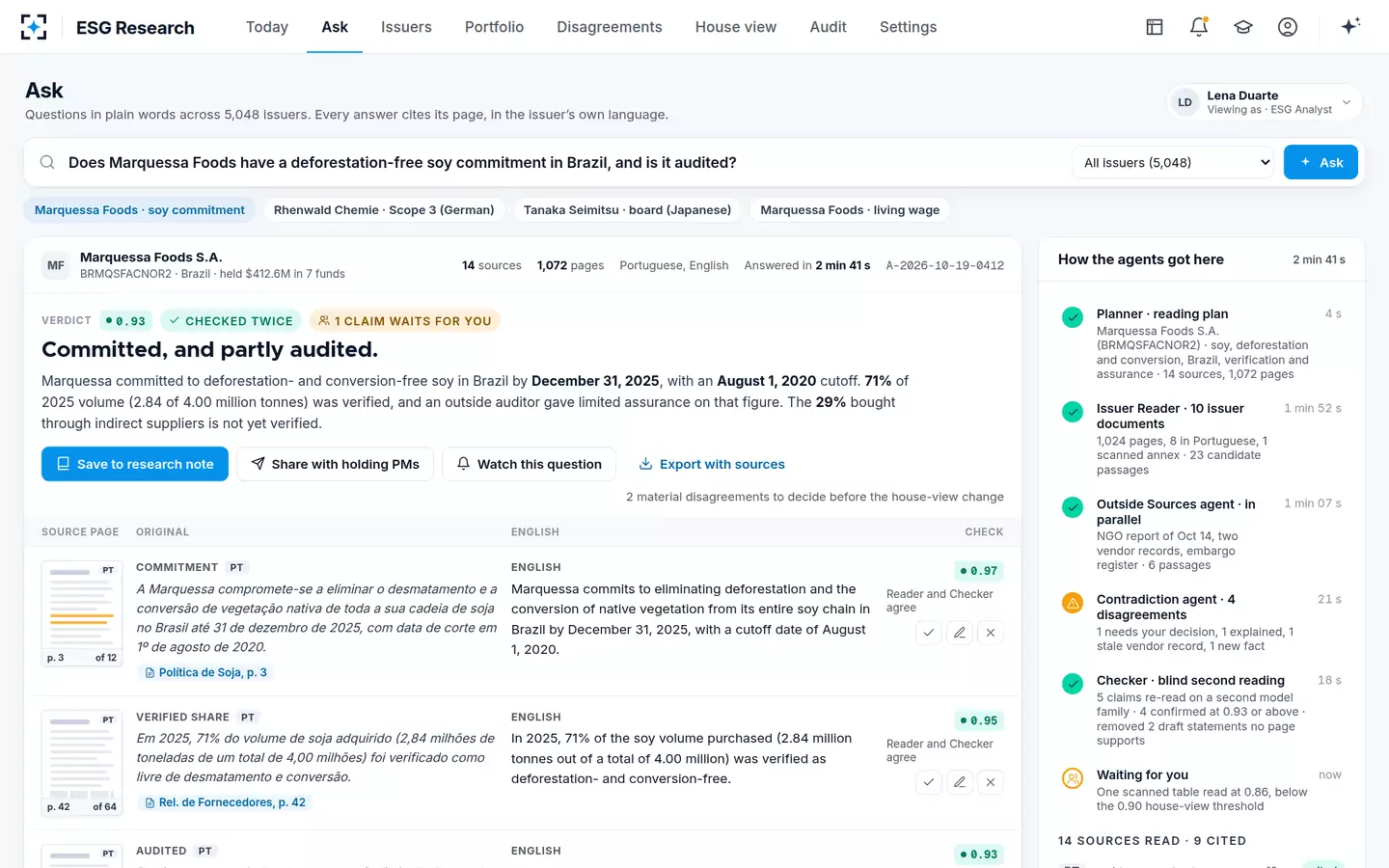Accept the commitment claim with checkmark

pyautogui.click(x=929, y=633)
